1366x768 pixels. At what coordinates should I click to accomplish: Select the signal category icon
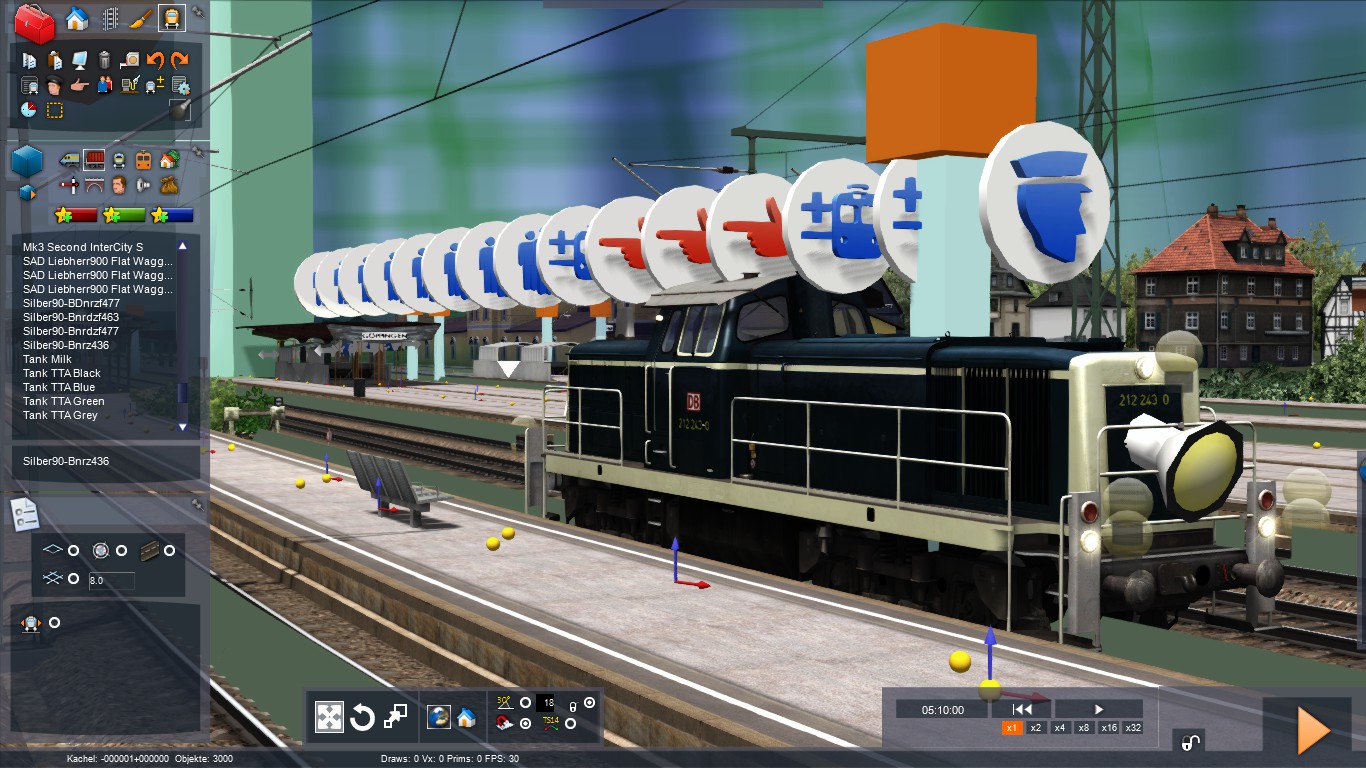70,184
